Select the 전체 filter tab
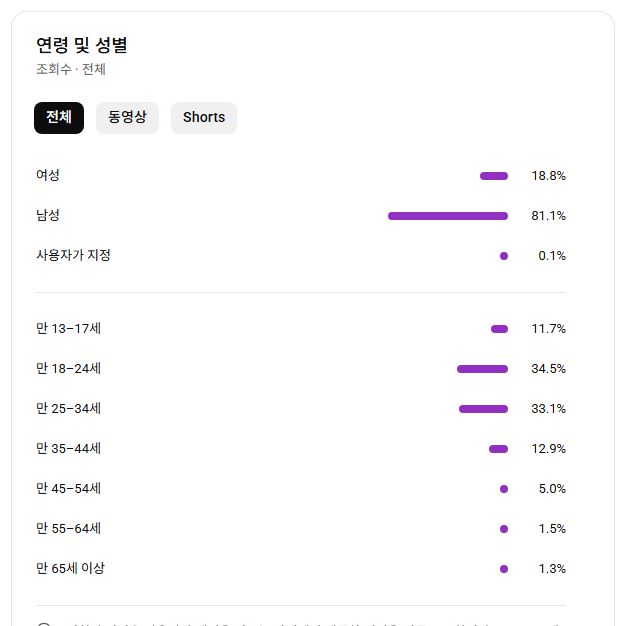Image resolution: width=624 pixels, height=626 pixels. [x=59, y=117]
